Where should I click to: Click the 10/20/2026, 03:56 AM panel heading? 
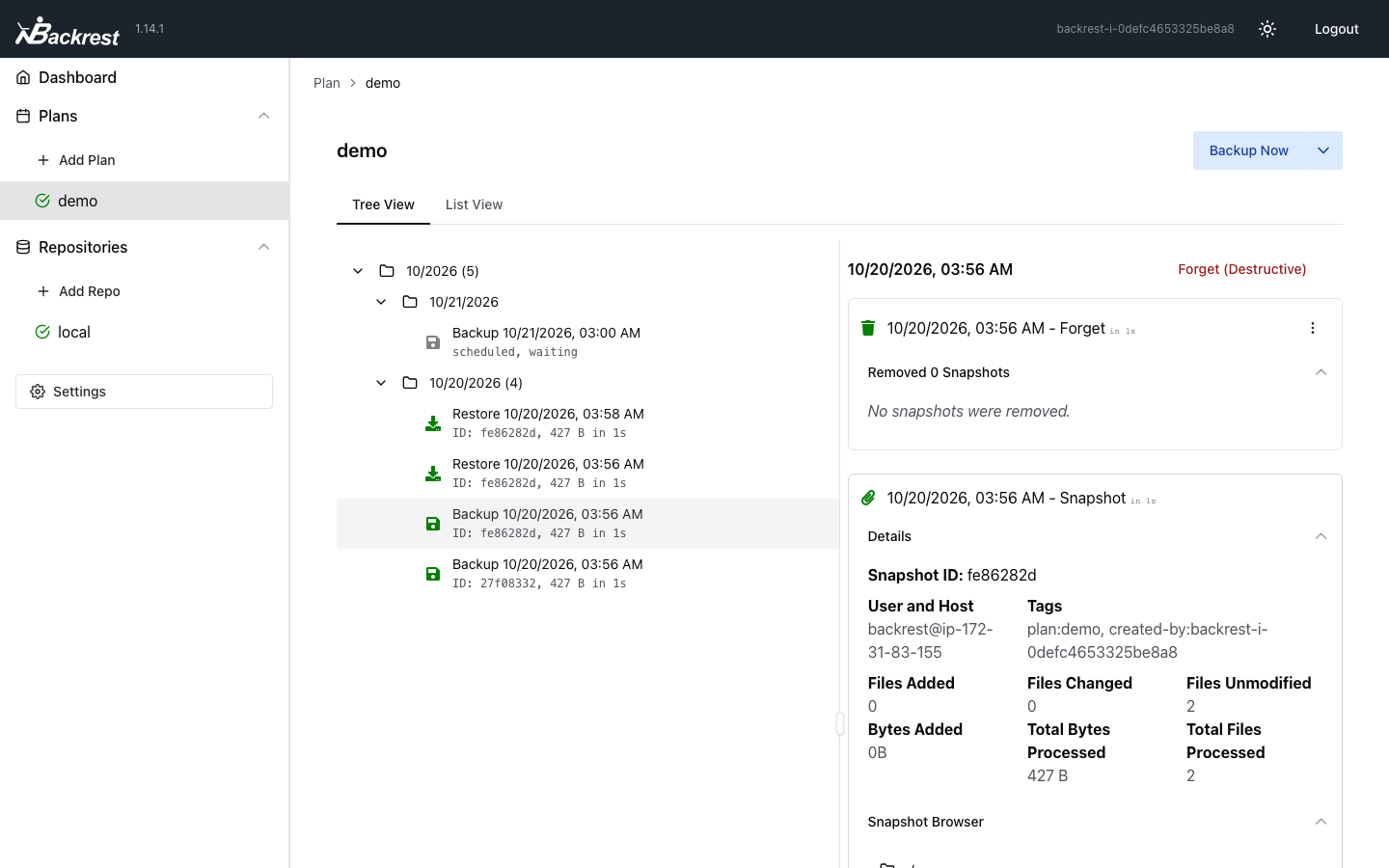(930, 269)
